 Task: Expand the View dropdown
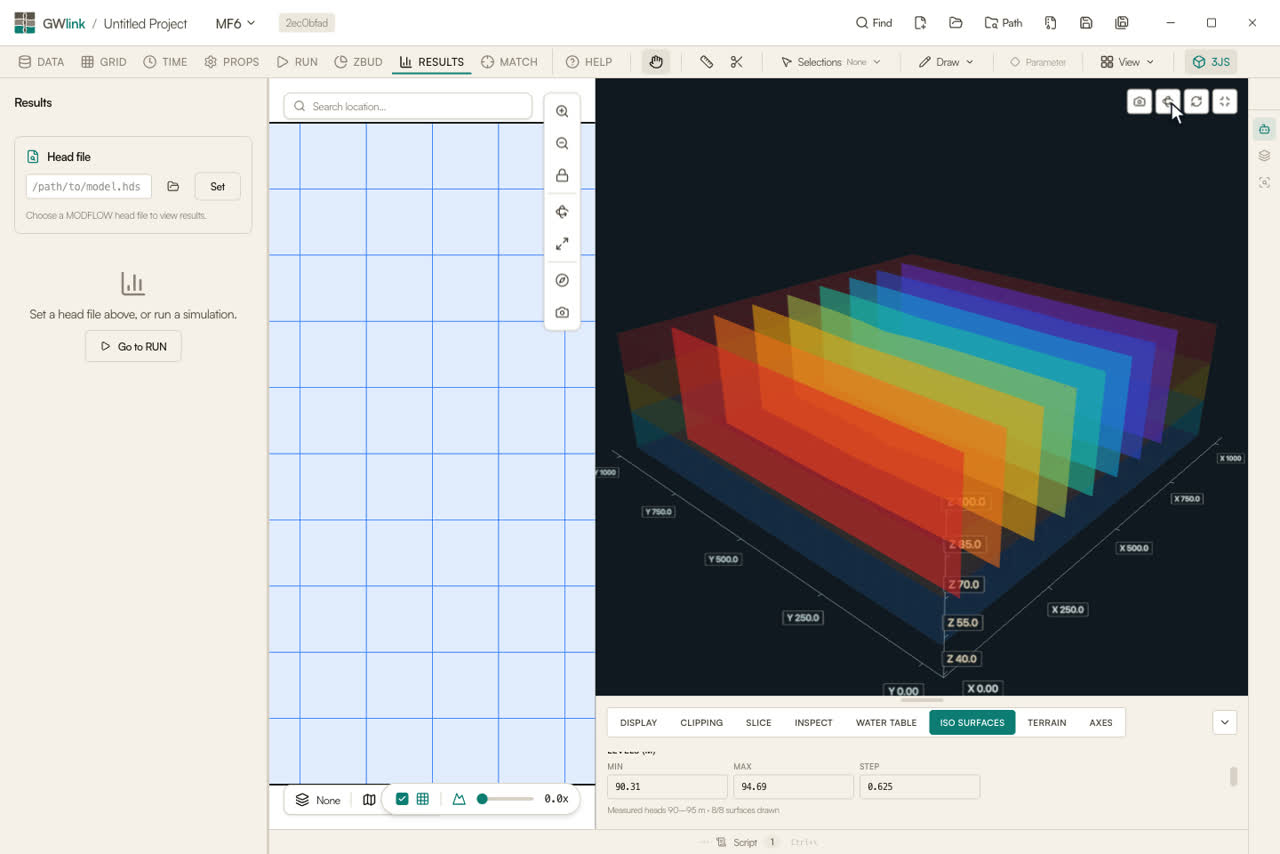pos(1127,62)
